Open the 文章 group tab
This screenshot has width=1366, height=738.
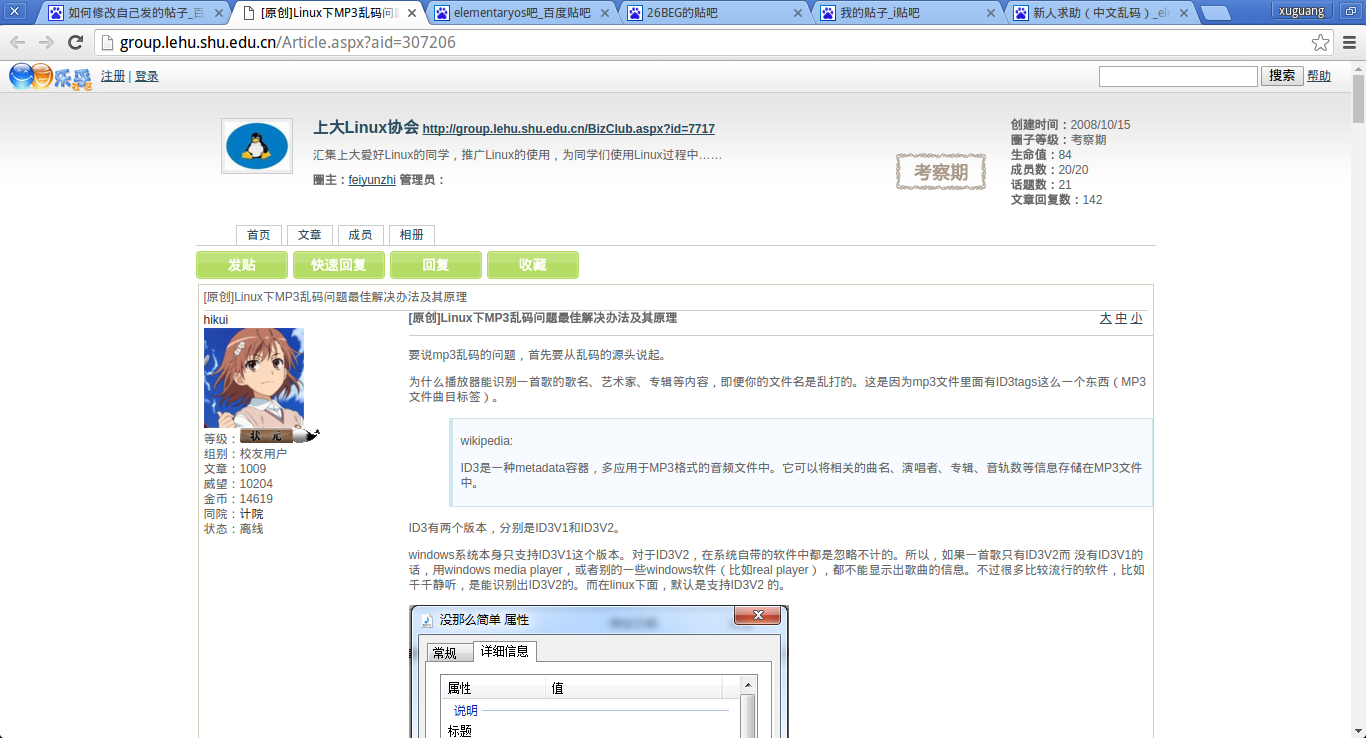310,235
